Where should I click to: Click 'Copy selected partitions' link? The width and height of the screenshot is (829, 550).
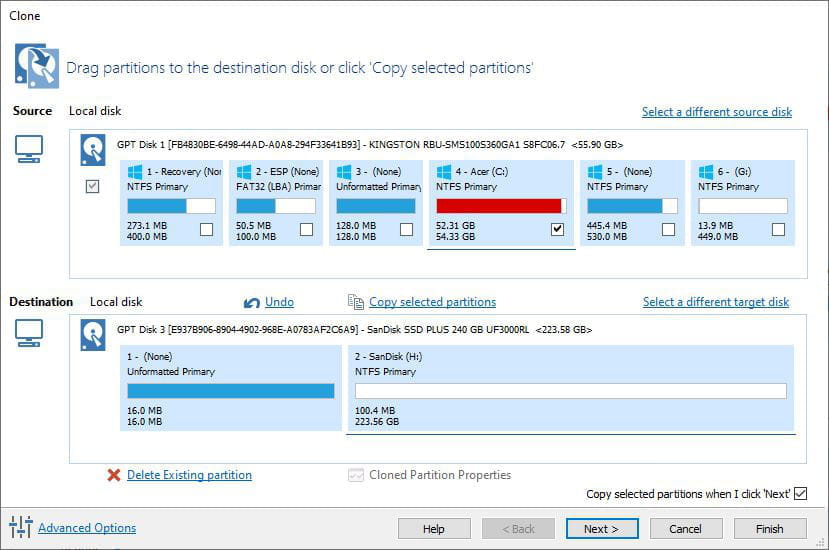(432, 302)
